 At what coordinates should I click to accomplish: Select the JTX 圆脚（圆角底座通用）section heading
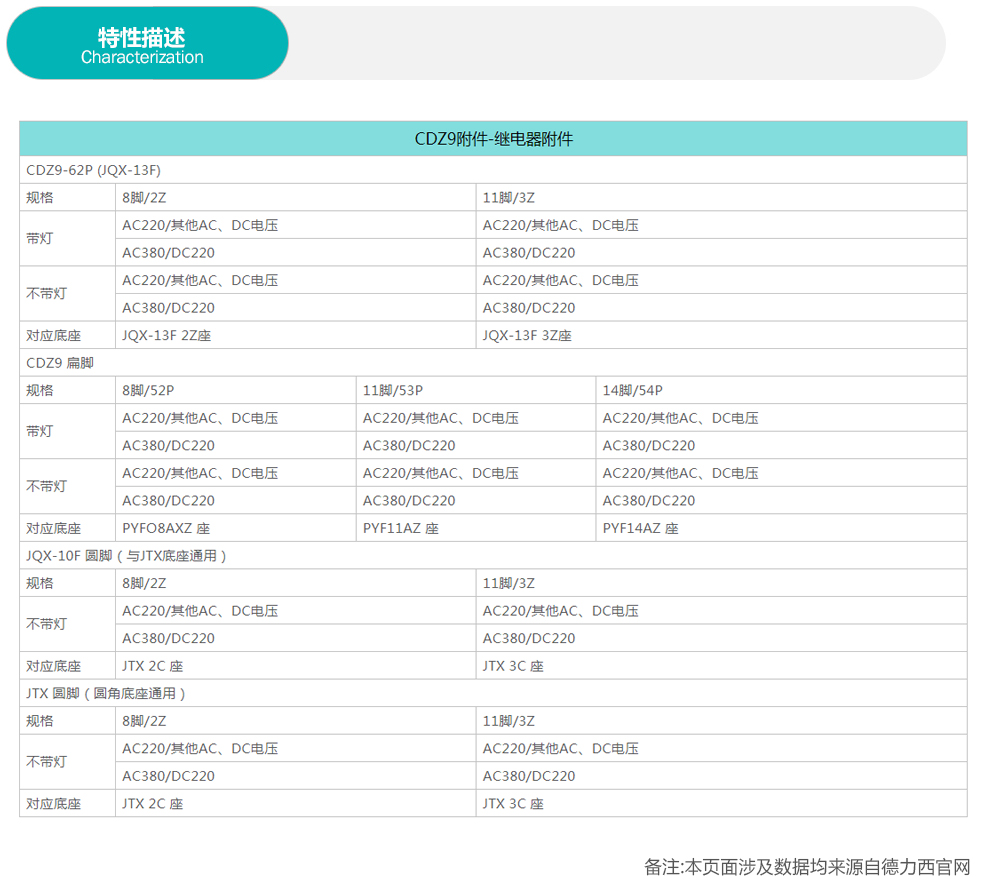(x=106, y=693)
